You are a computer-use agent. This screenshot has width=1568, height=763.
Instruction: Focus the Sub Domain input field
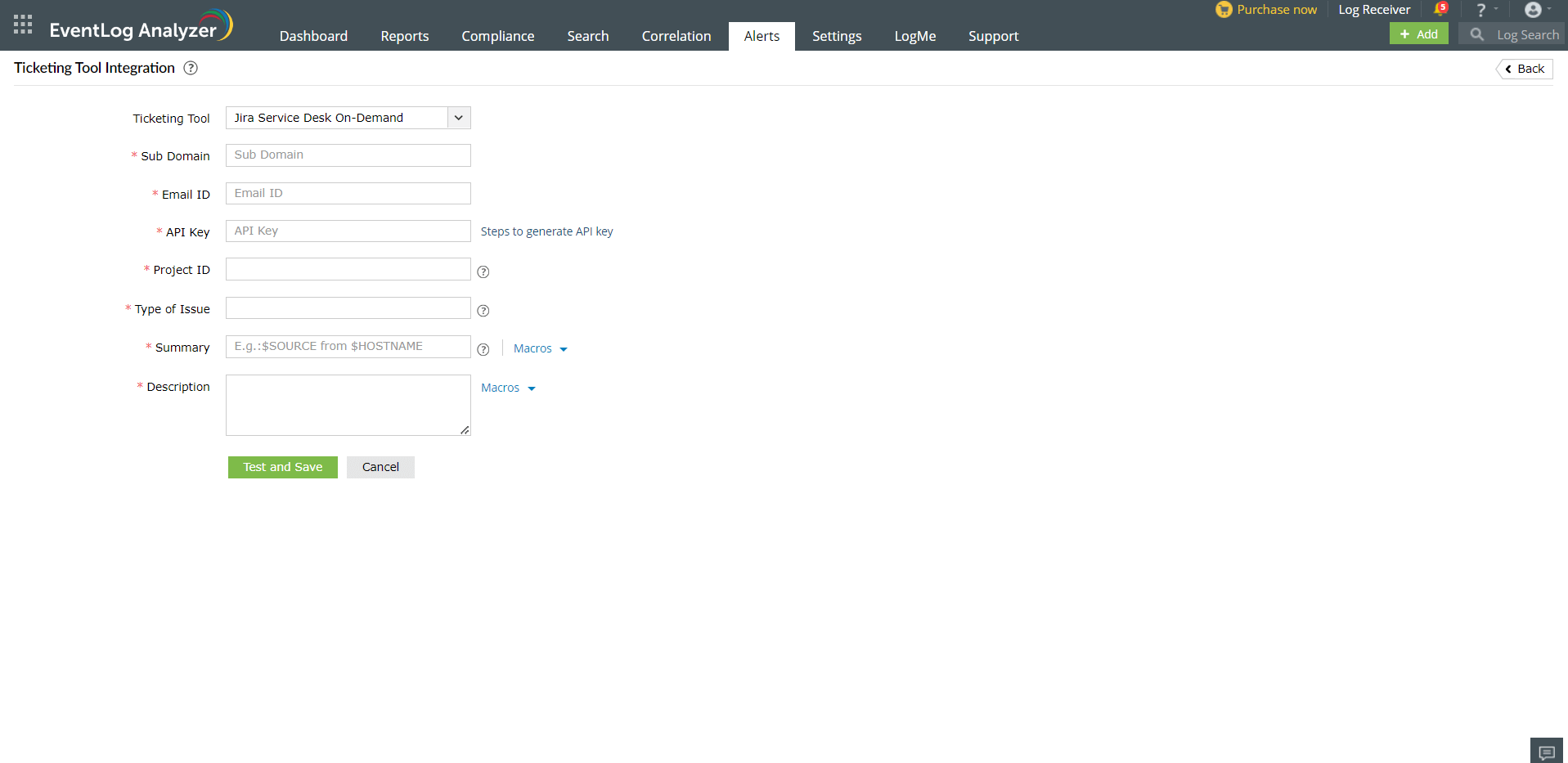coord(348,155)
